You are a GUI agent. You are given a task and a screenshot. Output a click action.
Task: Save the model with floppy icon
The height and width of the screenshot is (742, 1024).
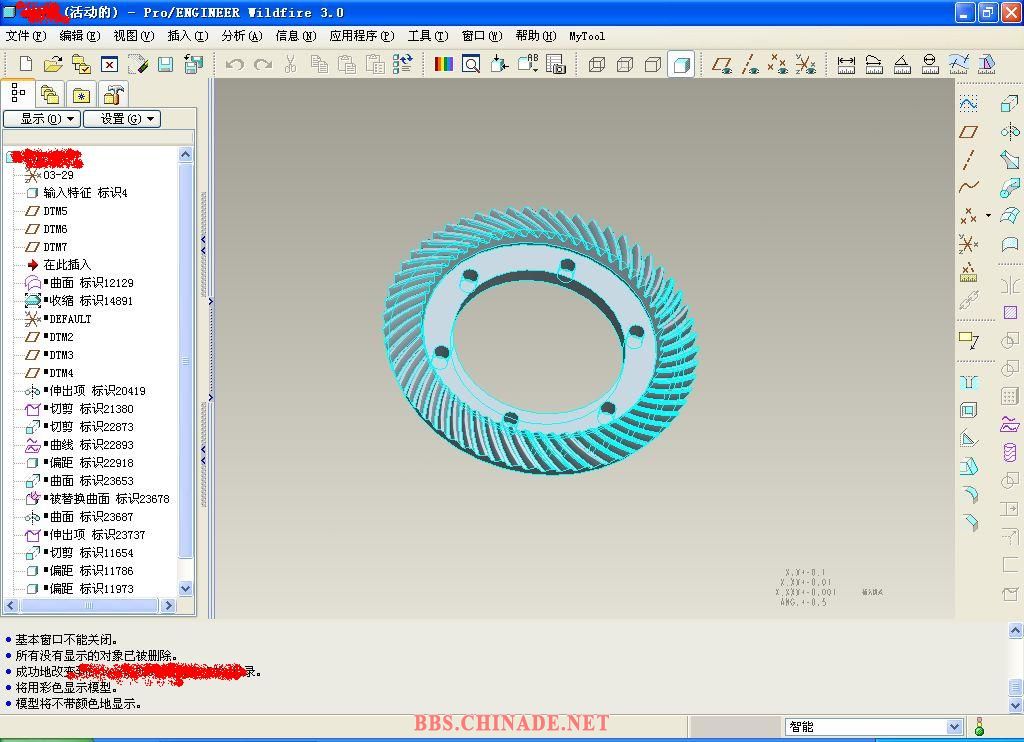(x=165, y=64)
